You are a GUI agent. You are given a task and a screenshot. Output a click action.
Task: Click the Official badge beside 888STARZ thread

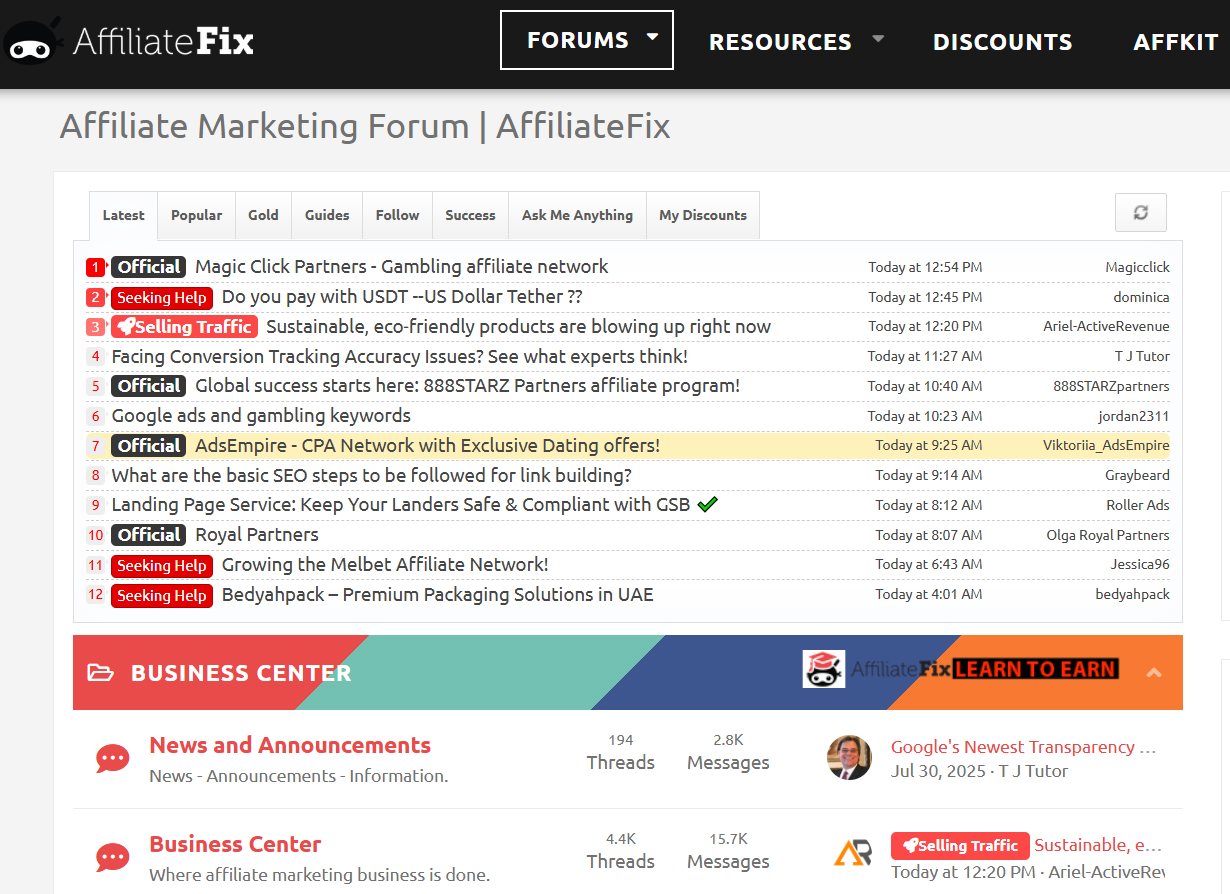pos(148,386)
